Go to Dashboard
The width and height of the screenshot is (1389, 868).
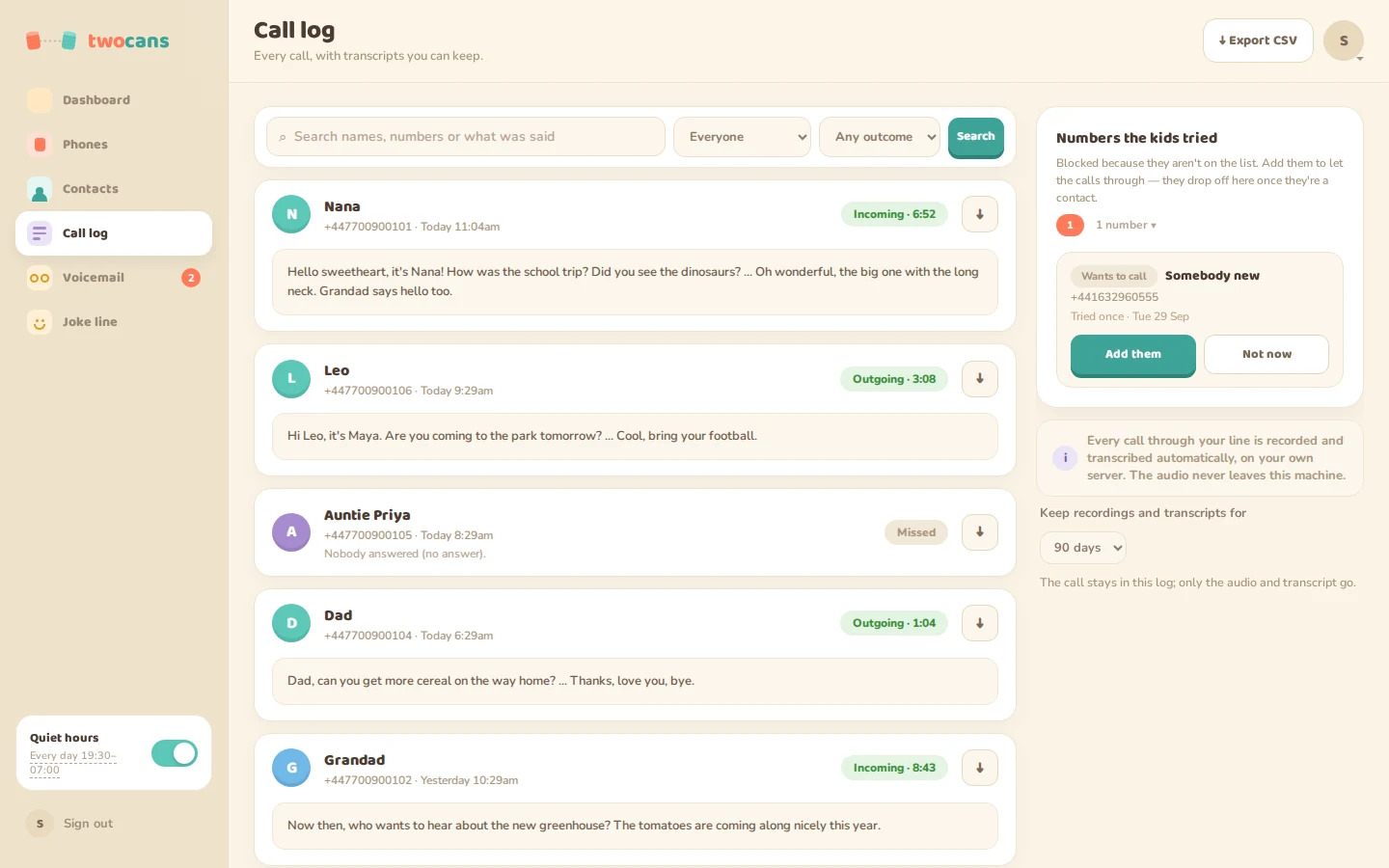114,100
